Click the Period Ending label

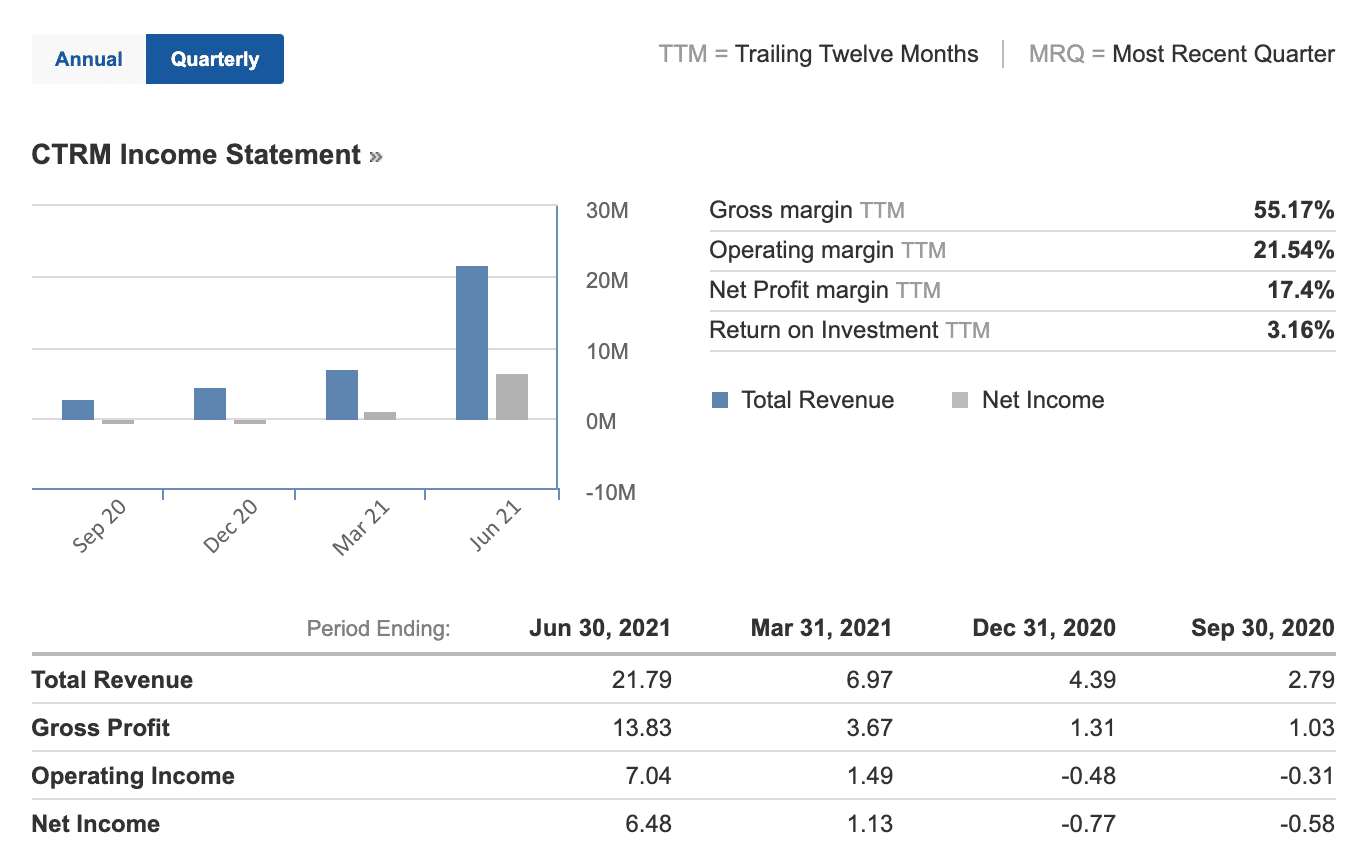point(379,629)
